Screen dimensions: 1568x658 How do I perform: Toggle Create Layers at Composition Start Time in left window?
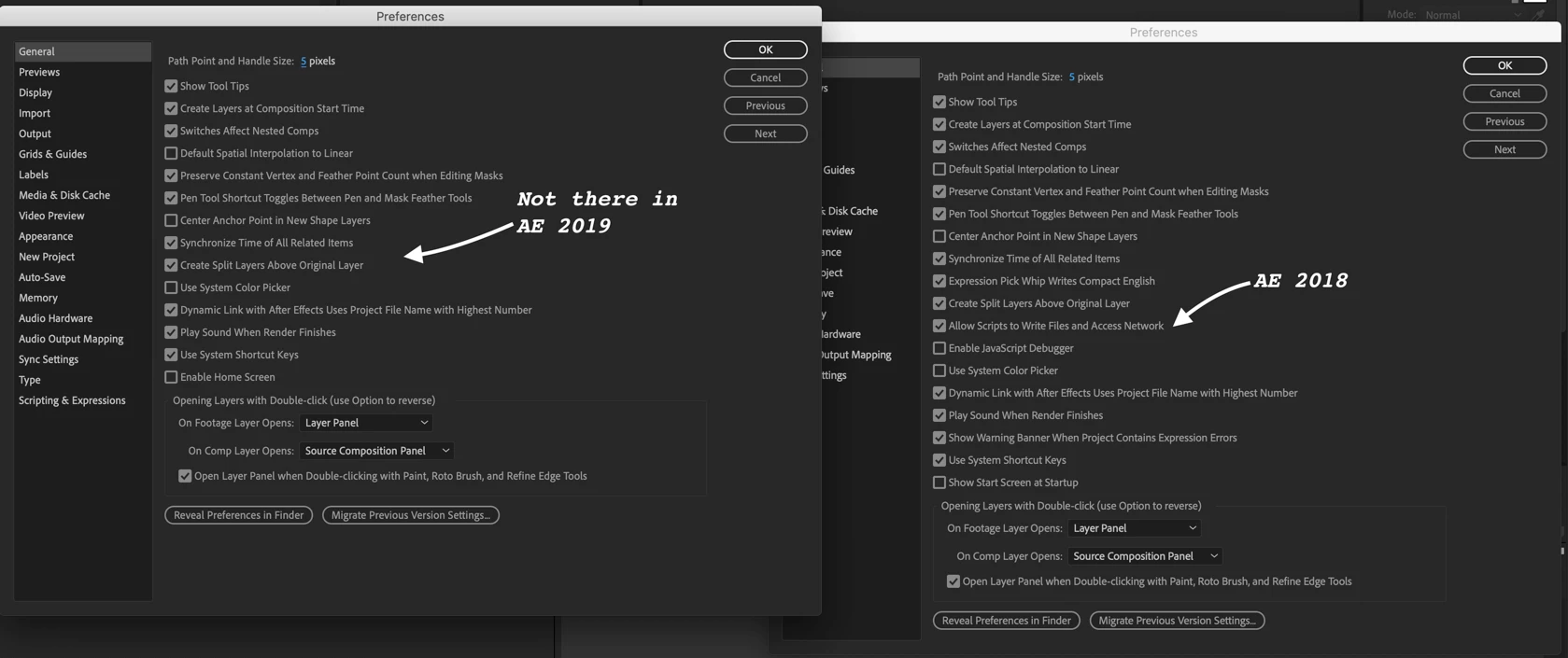coord(171,108)
